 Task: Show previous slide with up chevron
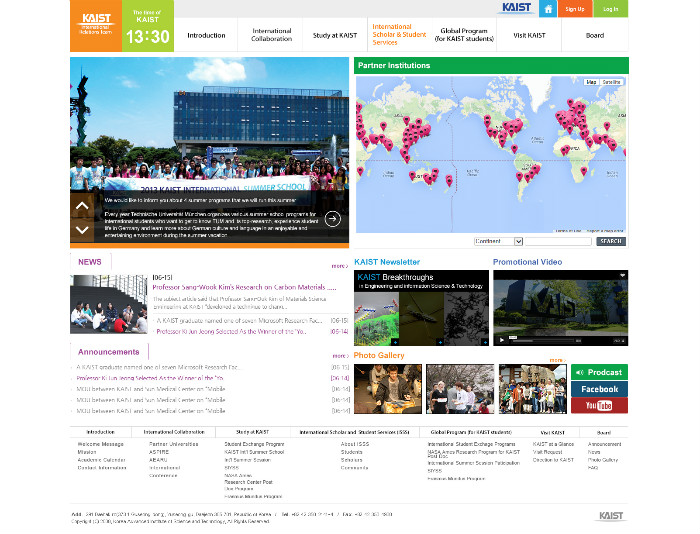point(82,205)
